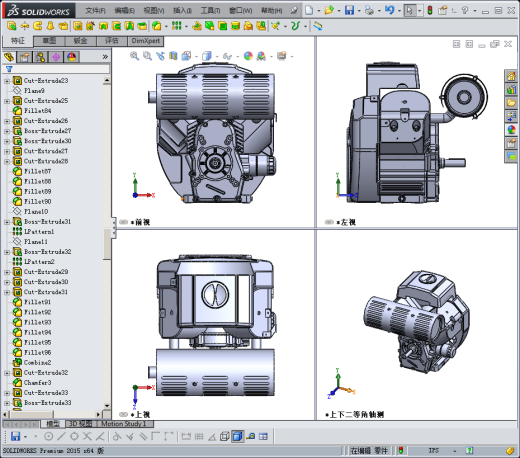
Task: Open the Save dropdown arrow in title bar
Action: [x=359, y=11]
